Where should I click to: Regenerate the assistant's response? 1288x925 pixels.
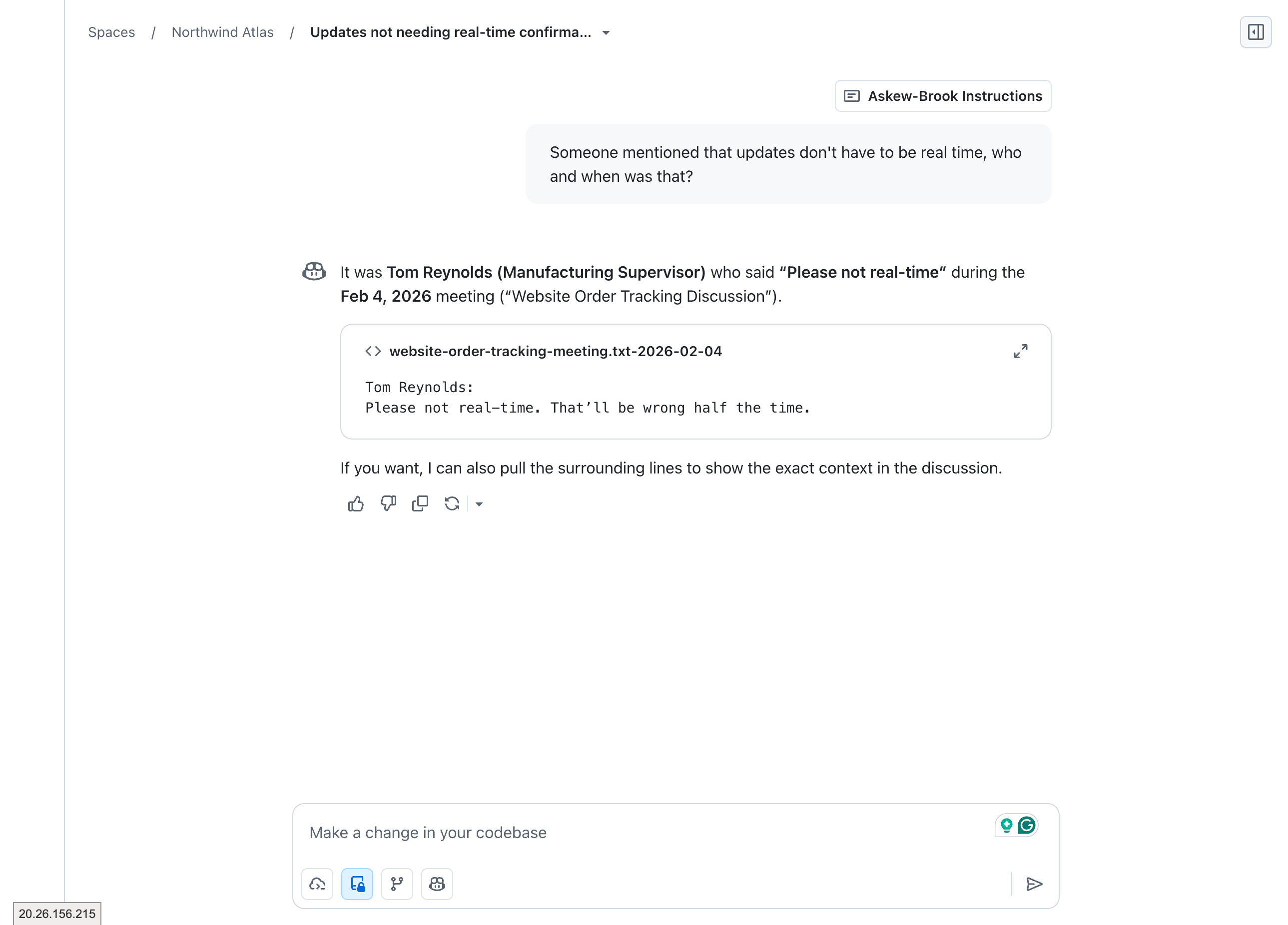pyautogui.click(x=452, y=503)
